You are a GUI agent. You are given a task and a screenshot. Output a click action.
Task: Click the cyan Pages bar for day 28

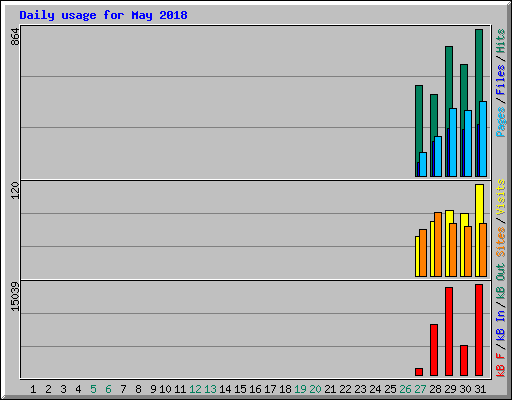[x=438, y=156]
